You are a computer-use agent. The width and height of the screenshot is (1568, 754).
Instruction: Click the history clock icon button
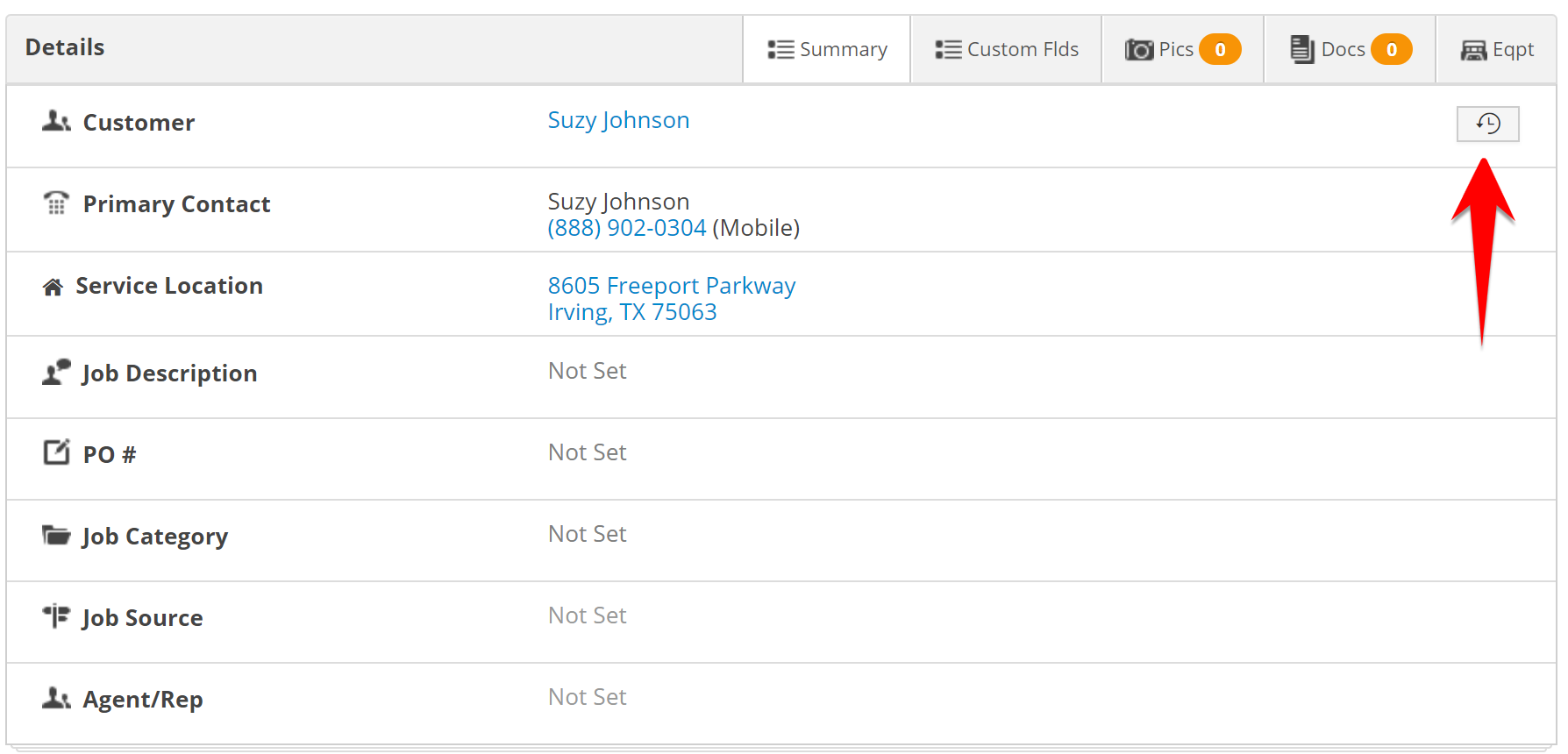coord(1487,124)
